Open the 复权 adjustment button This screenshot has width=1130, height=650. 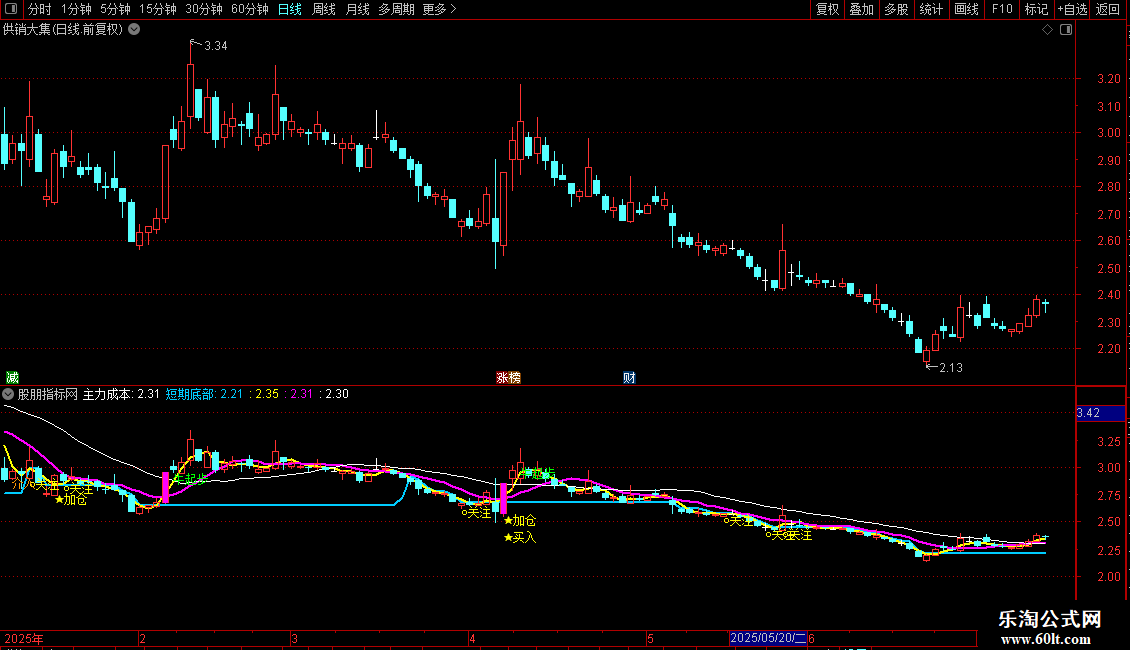click(827, 9)
